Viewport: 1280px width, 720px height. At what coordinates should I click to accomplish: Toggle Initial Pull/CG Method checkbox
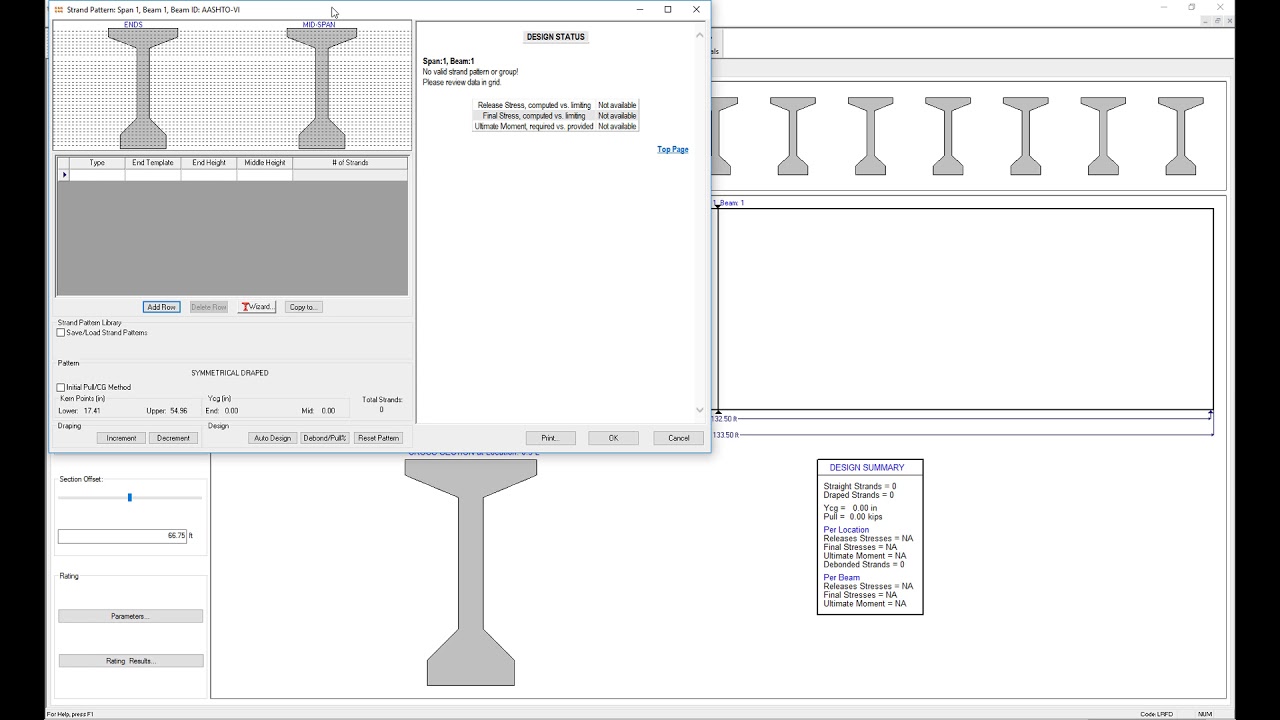[x=61, y=388]
